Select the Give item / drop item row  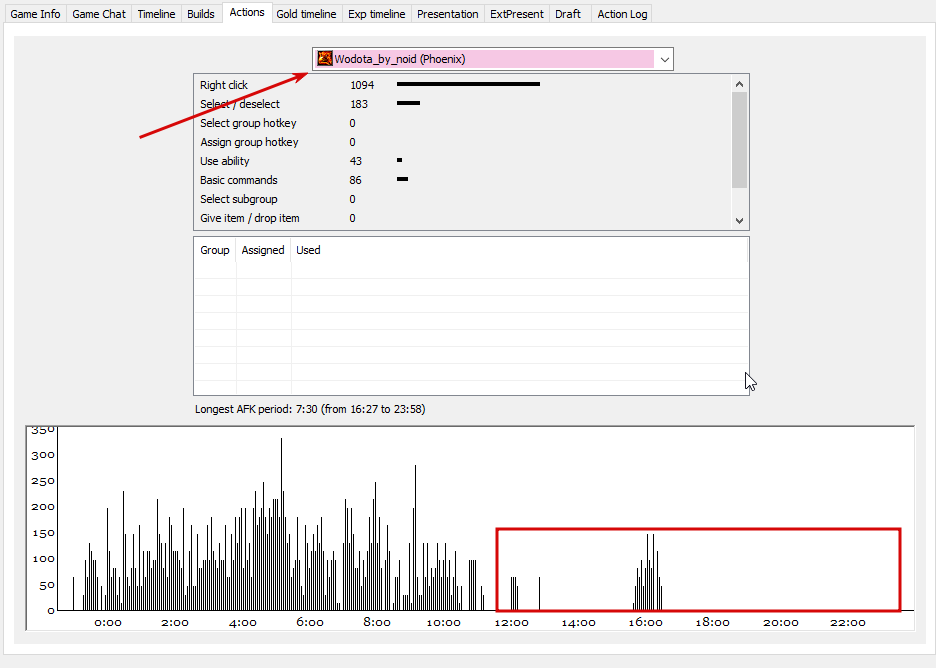point(463,218)
